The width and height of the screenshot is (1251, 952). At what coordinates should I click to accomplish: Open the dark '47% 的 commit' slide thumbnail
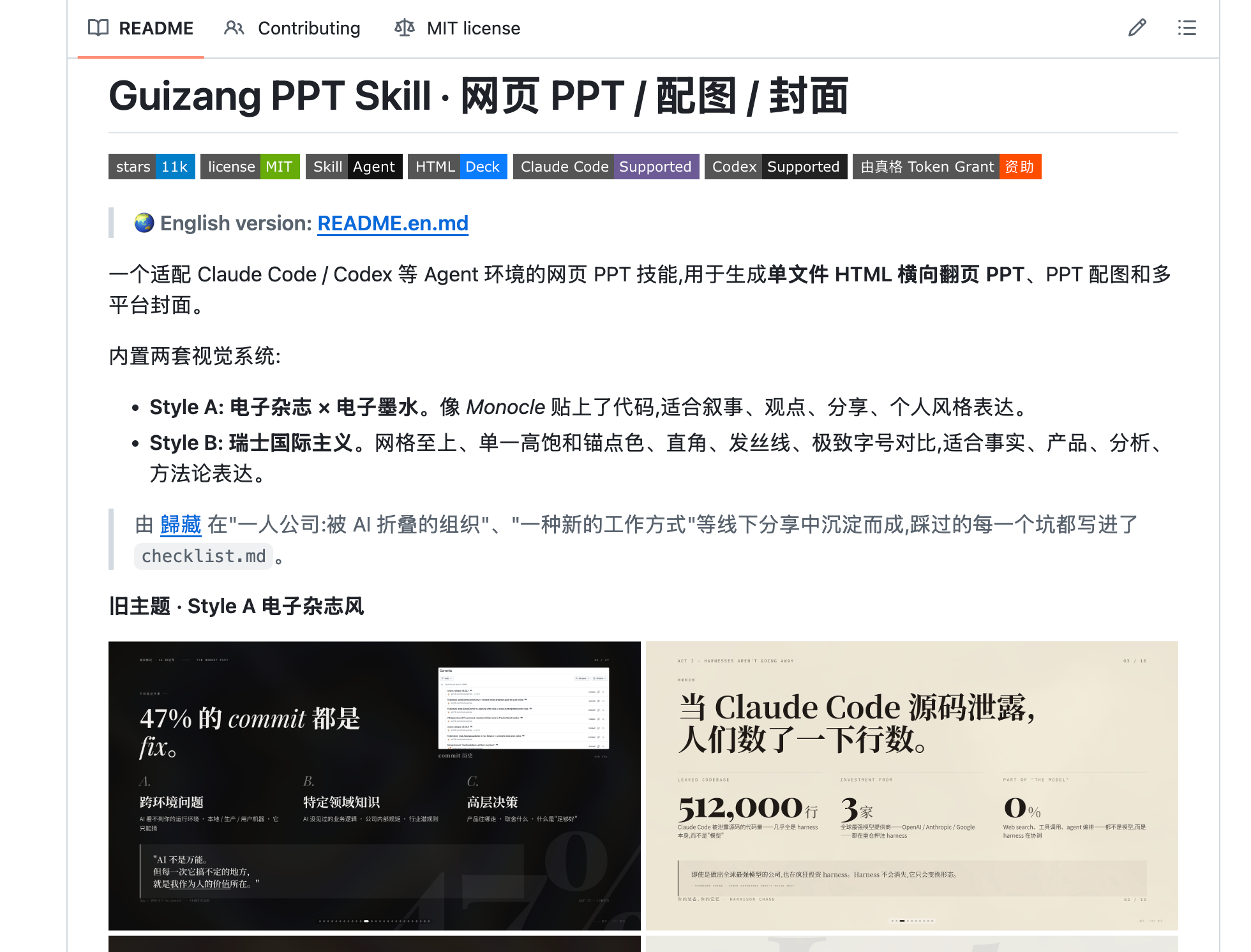pos(375,785)
